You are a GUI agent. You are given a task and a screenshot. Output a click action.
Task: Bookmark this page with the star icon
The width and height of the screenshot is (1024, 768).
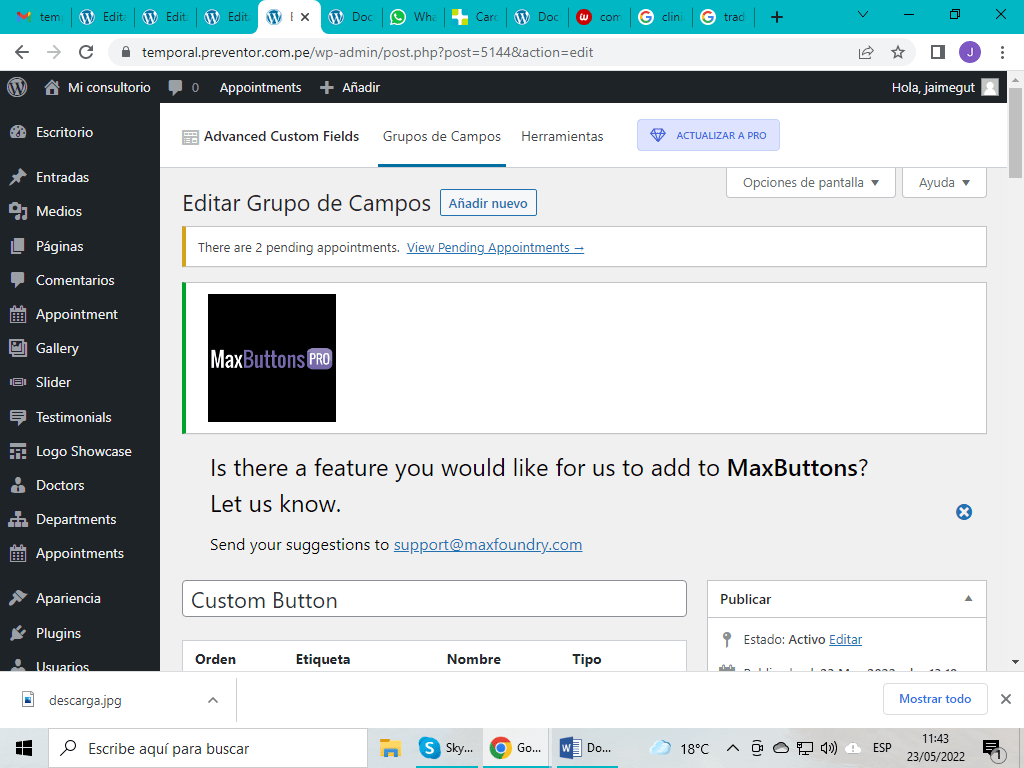[x=898, y=52]
